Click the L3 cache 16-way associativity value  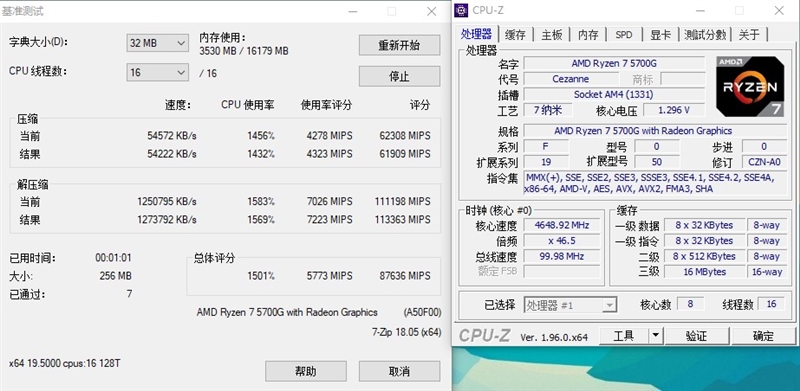pyautogui.click(x=766, y=272)
